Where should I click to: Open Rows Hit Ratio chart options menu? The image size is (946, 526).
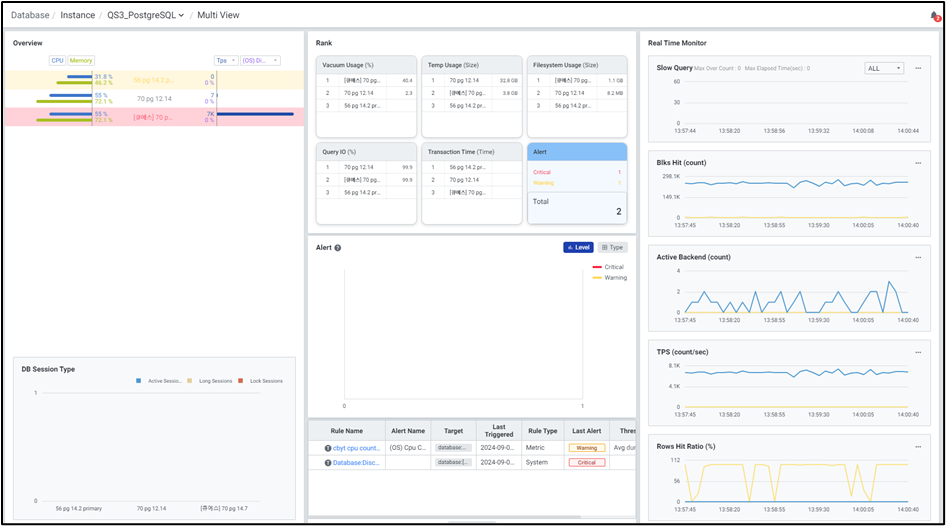click(x=917, y=446)
